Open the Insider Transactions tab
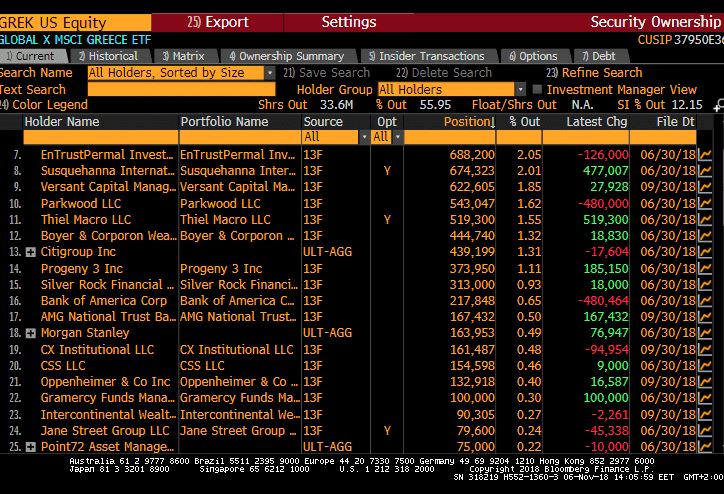This screenshot has height=494, width=724. tap(427, 56)
